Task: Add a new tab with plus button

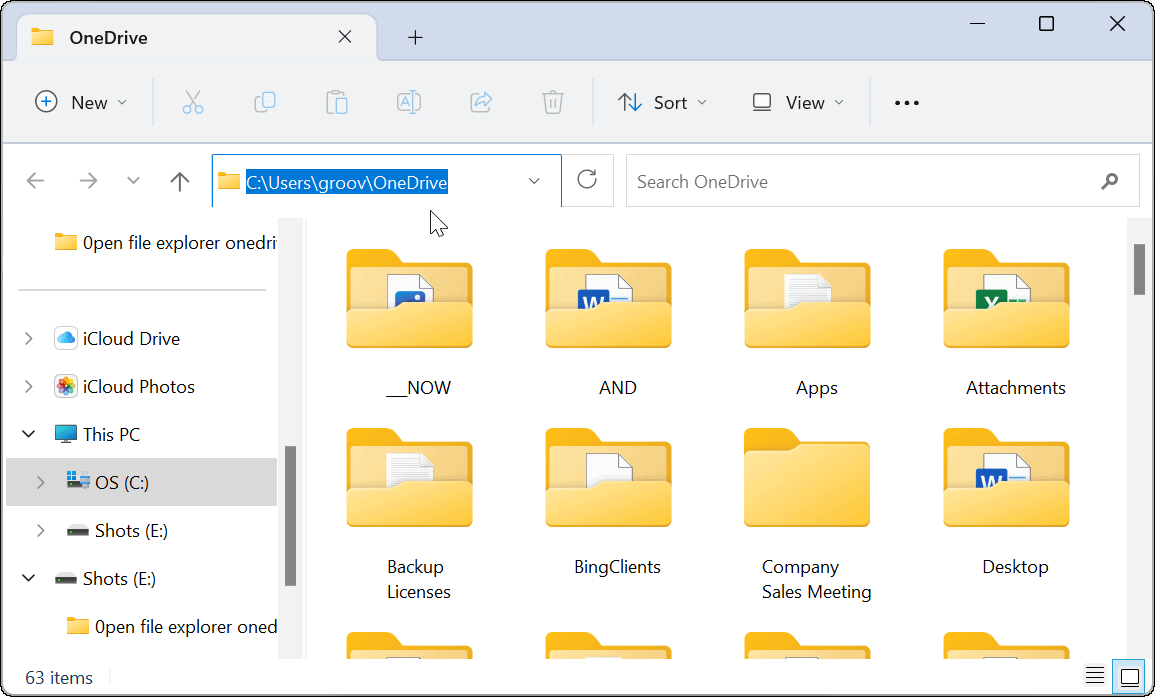Action: coord(415,38)
